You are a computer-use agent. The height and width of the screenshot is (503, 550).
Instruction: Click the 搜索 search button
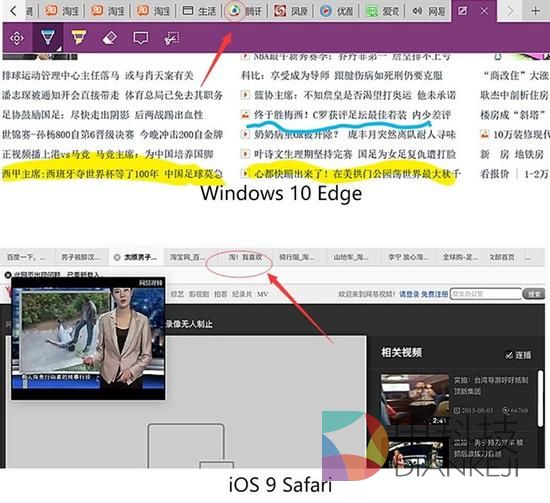point(534,294)
